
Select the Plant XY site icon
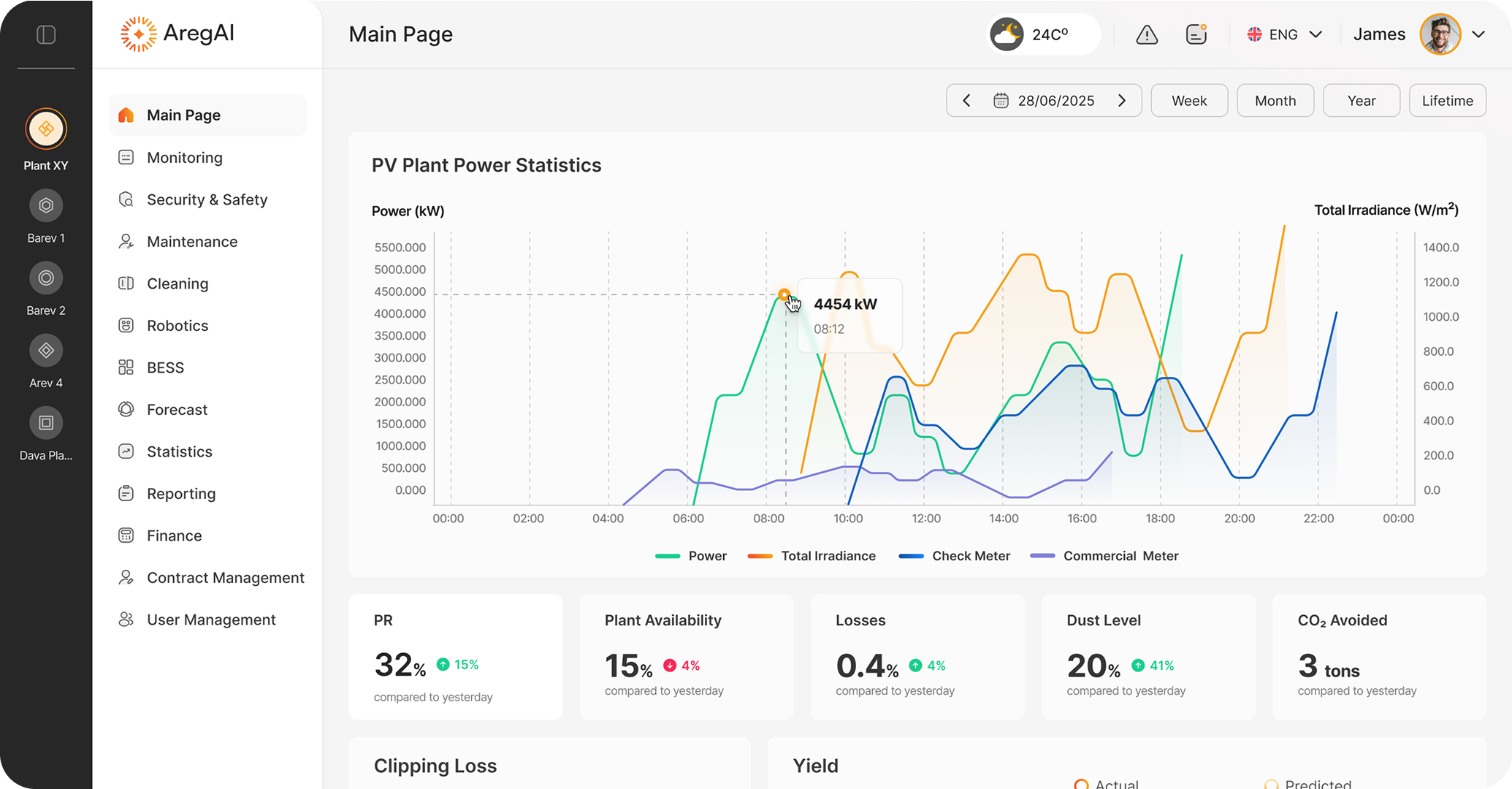(x=46, y=129)
